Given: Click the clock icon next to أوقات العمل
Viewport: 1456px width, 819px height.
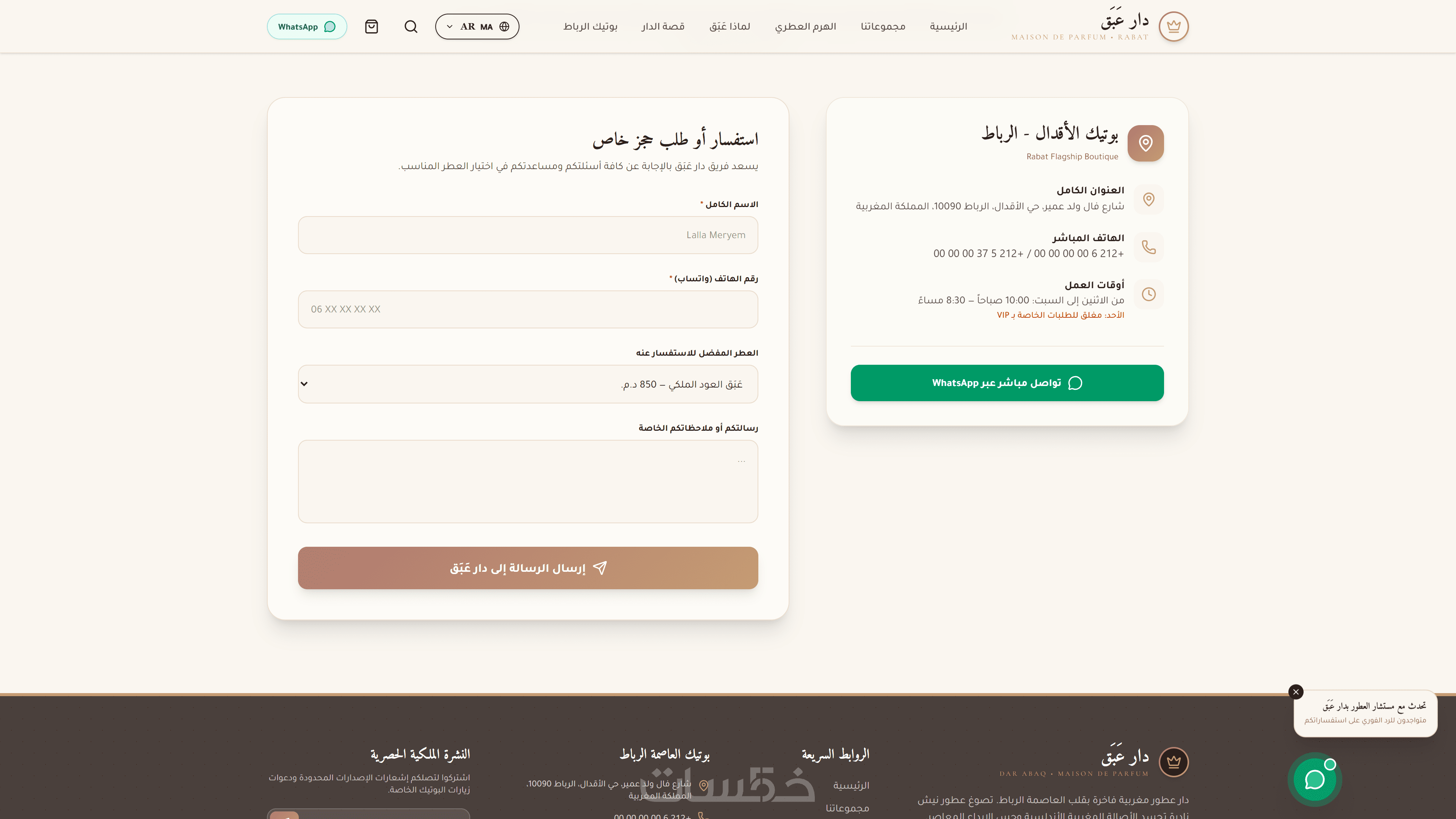Looking at the screenshot, I should (x=1148, y=294).
